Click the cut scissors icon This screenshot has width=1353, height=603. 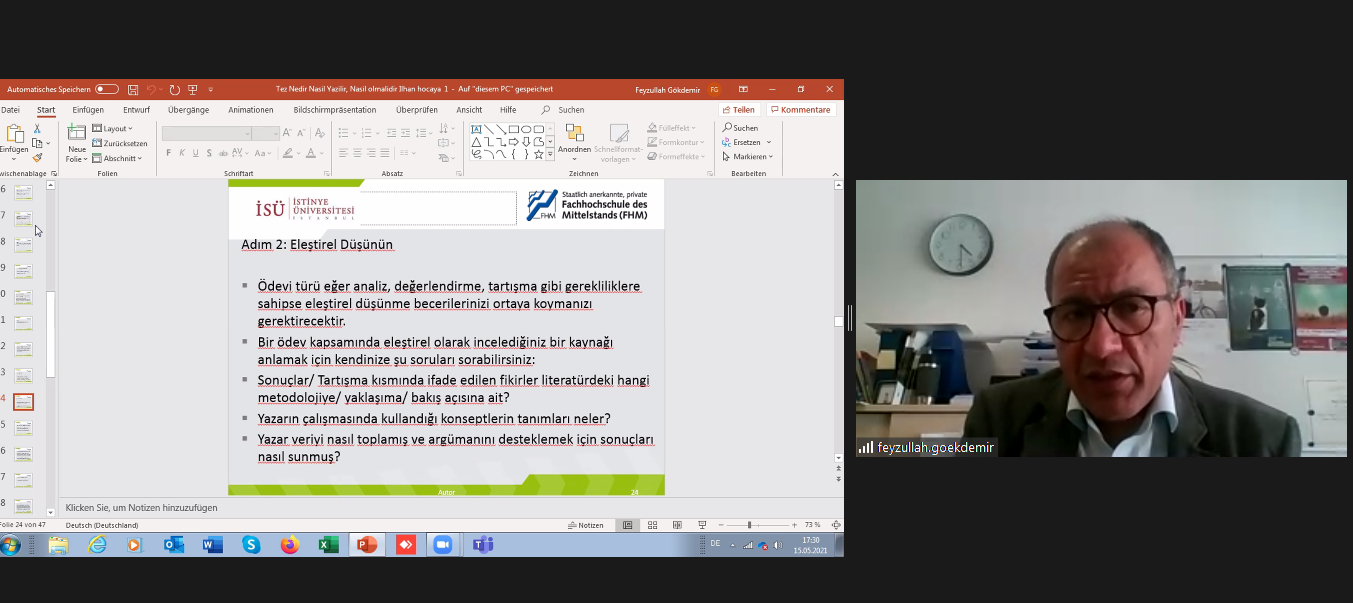point(37,128)
